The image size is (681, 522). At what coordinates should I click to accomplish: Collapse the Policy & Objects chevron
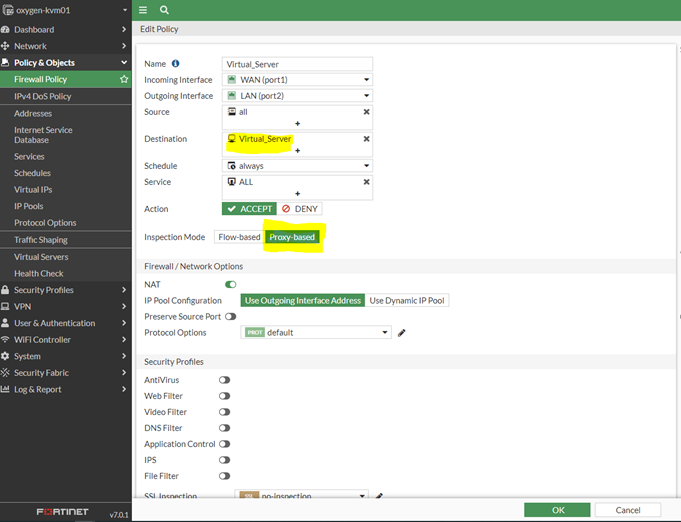click(x=124, y=63)
